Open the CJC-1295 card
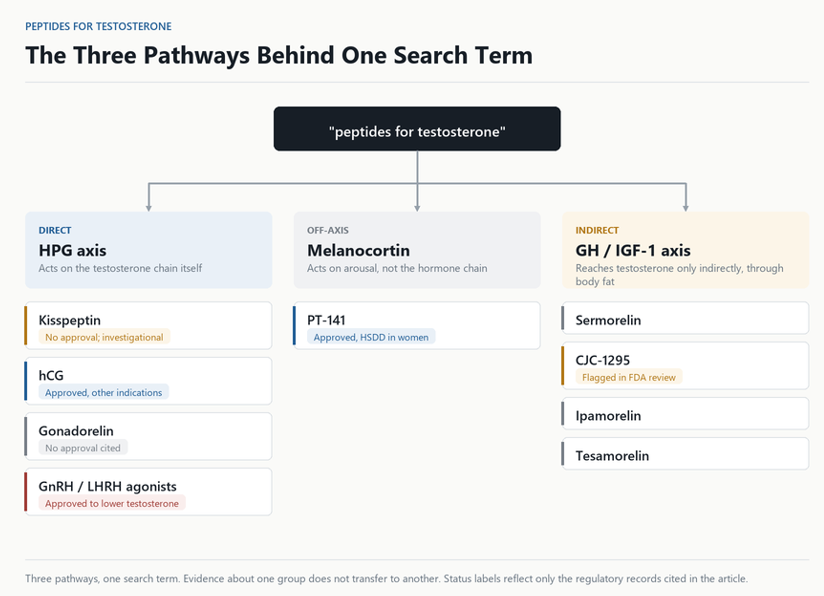This screenshot has height=596, width=824. coord(685,366)
